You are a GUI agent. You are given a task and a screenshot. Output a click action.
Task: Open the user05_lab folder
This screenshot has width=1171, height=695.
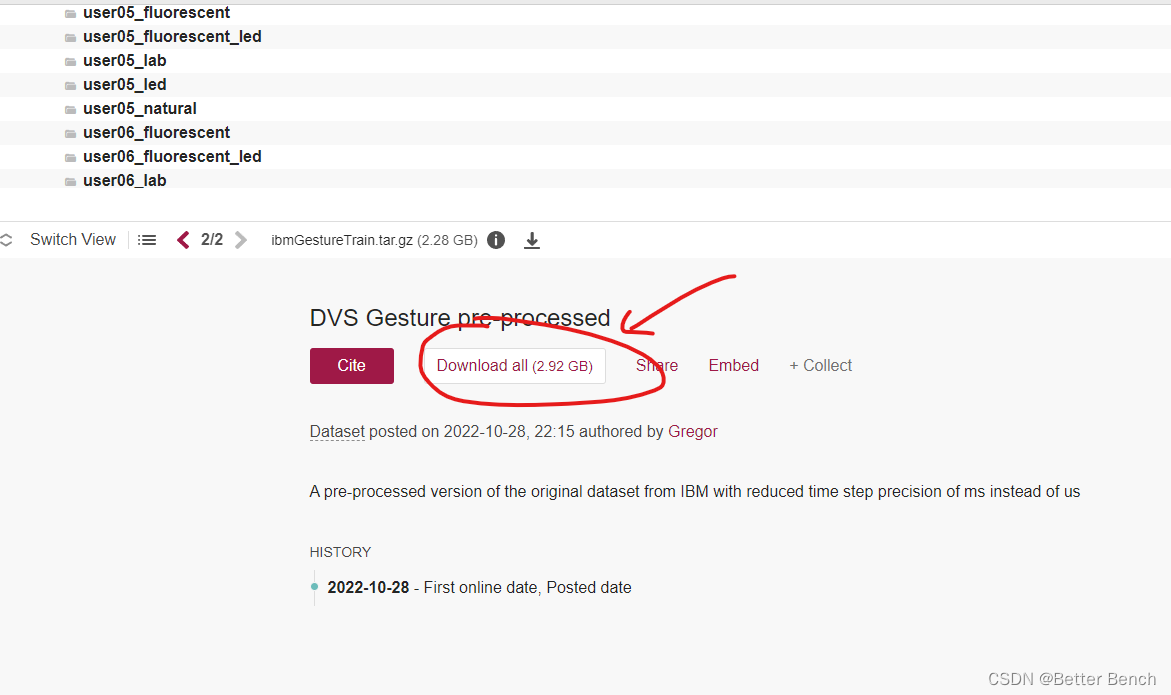tap(125, 60)
